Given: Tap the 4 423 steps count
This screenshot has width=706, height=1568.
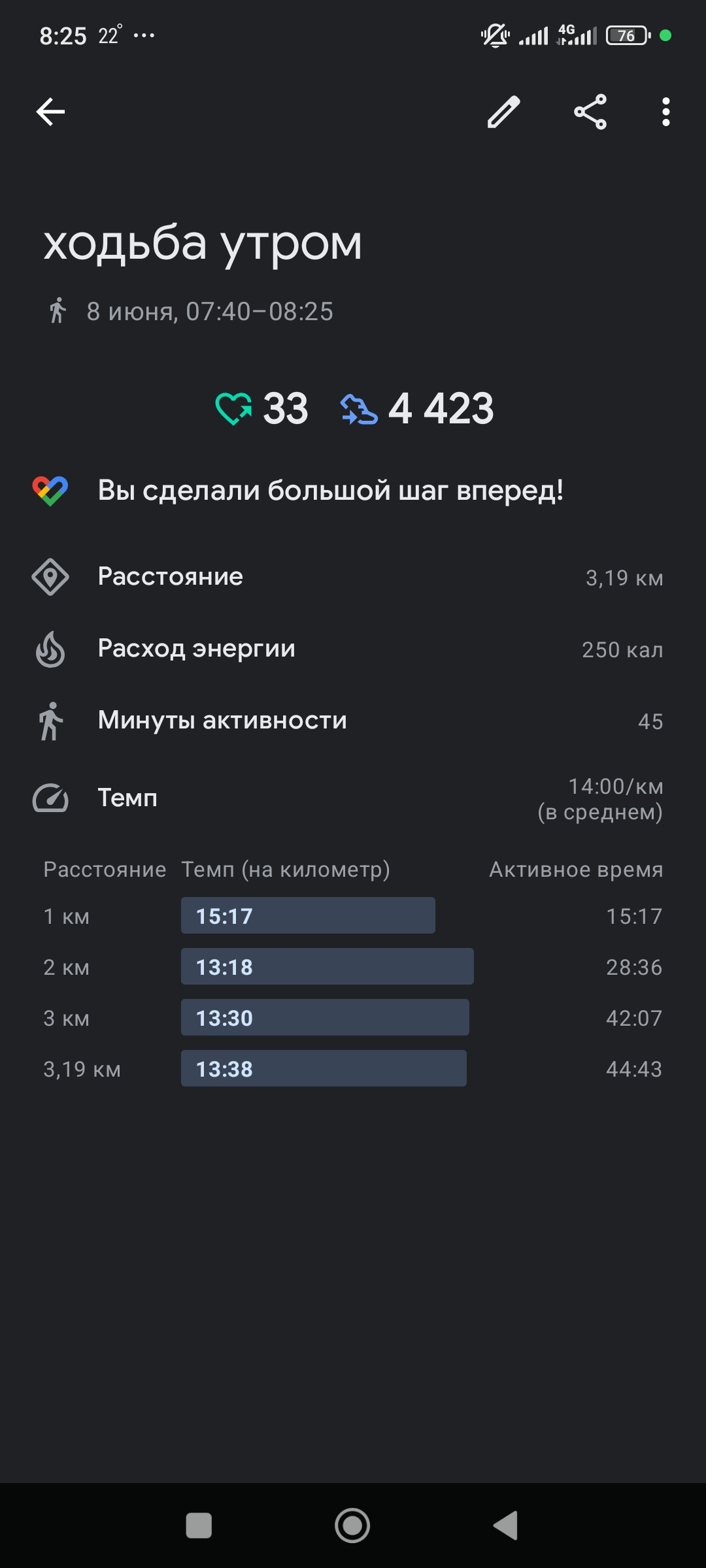Looking at the screenshot, I should 441,409.
